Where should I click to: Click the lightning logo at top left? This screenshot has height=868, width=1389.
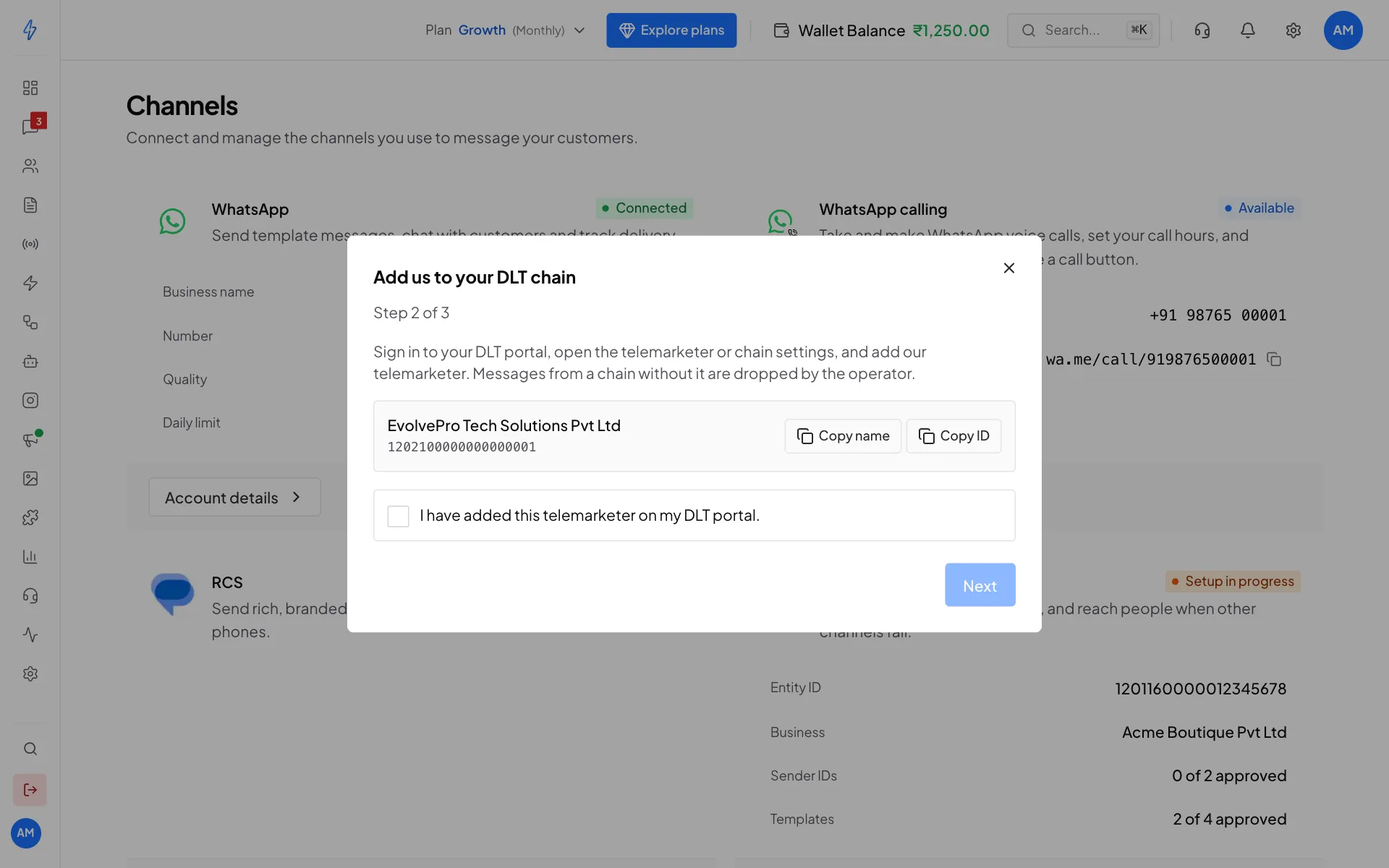pos(30,30)
